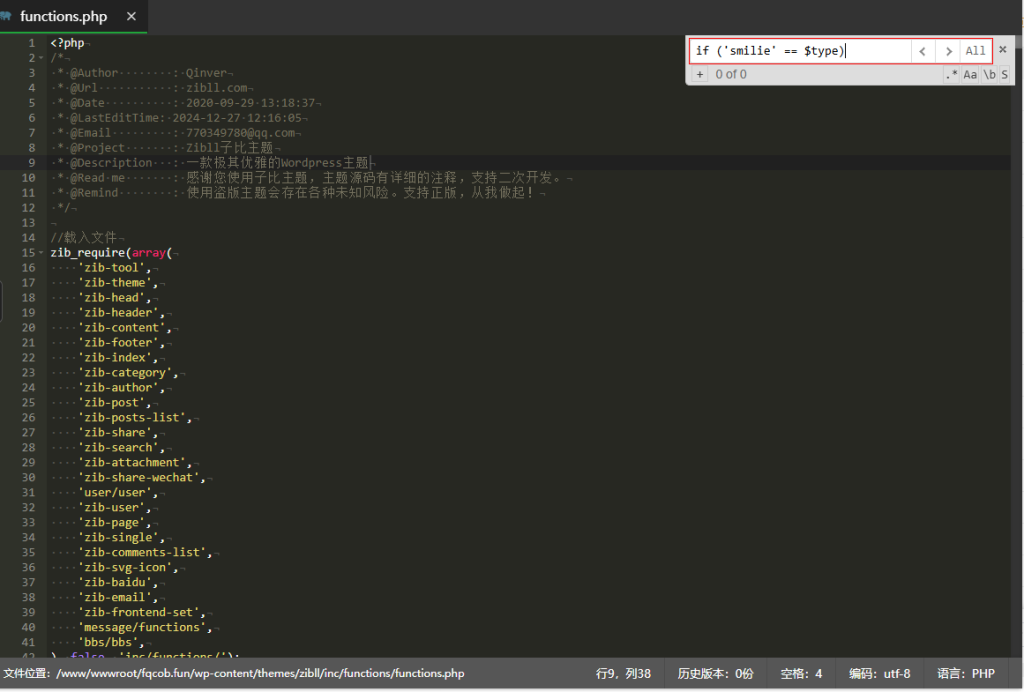Toggle RegExp search option (.*)
Viewport: 1024px width, 692px height.
[x=951, y=75]
